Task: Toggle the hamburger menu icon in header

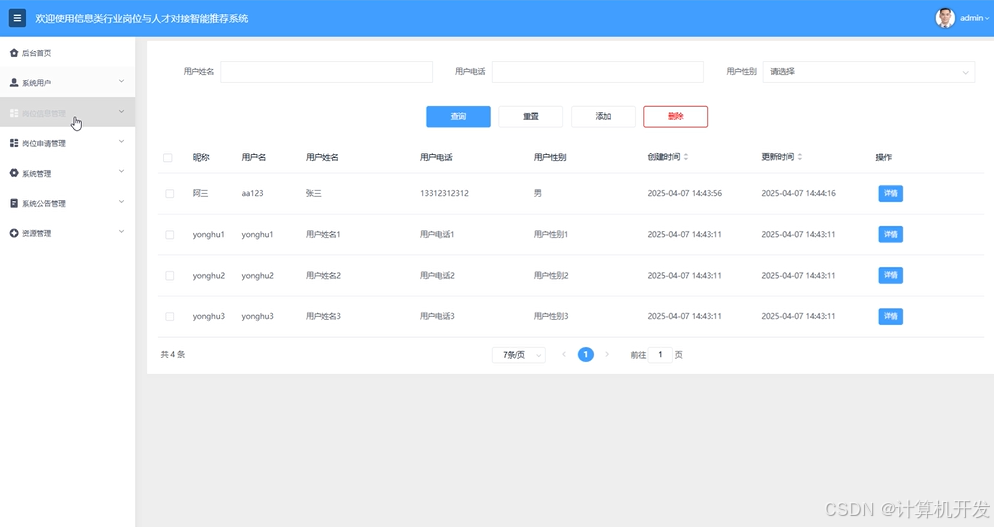Action: [x=17, y=18]
